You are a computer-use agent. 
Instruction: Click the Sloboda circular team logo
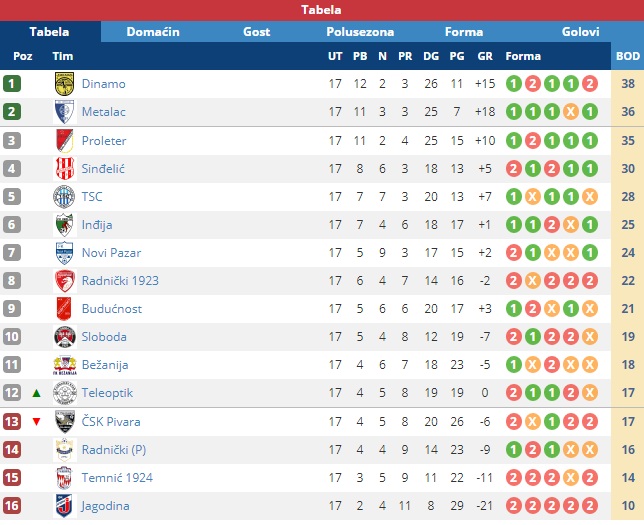[x=64, y=337]
